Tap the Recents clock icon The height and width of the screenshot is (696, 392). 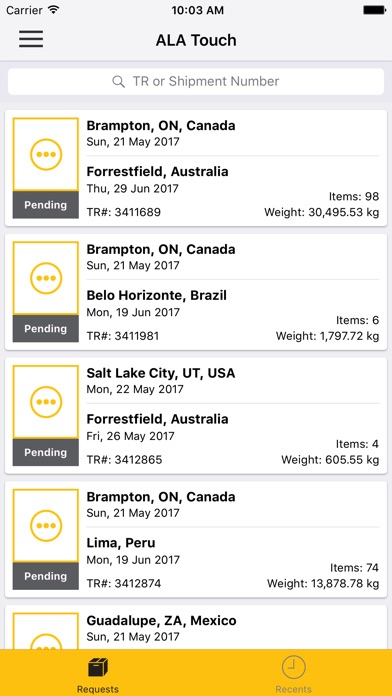point(293,667)
